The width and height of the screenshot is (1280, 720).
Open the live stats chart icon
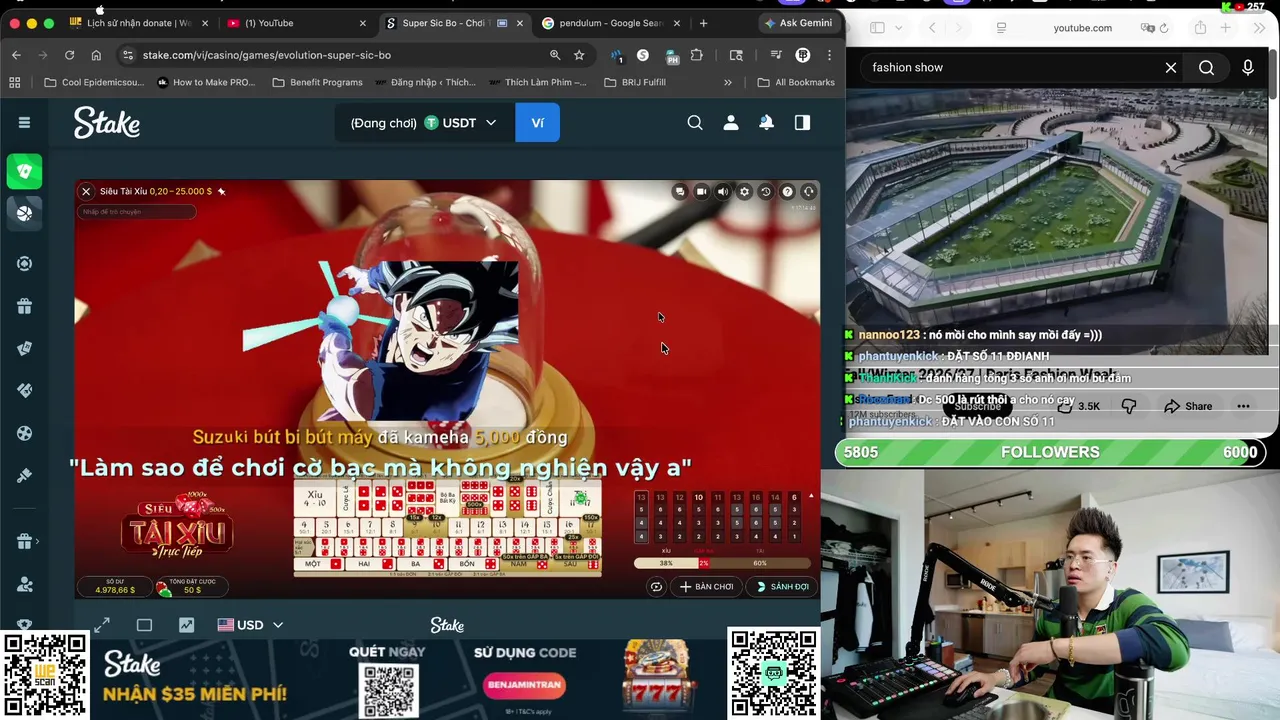tap(186, 625)
